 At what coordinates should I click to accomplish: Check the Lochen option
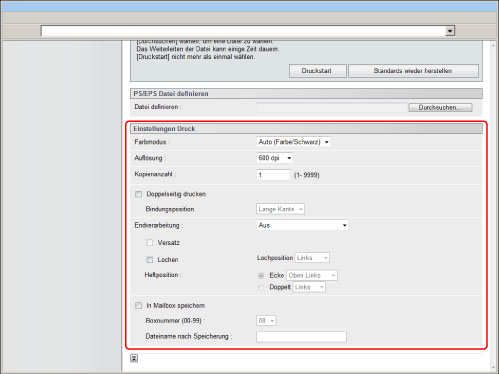(x=150, y=260)
